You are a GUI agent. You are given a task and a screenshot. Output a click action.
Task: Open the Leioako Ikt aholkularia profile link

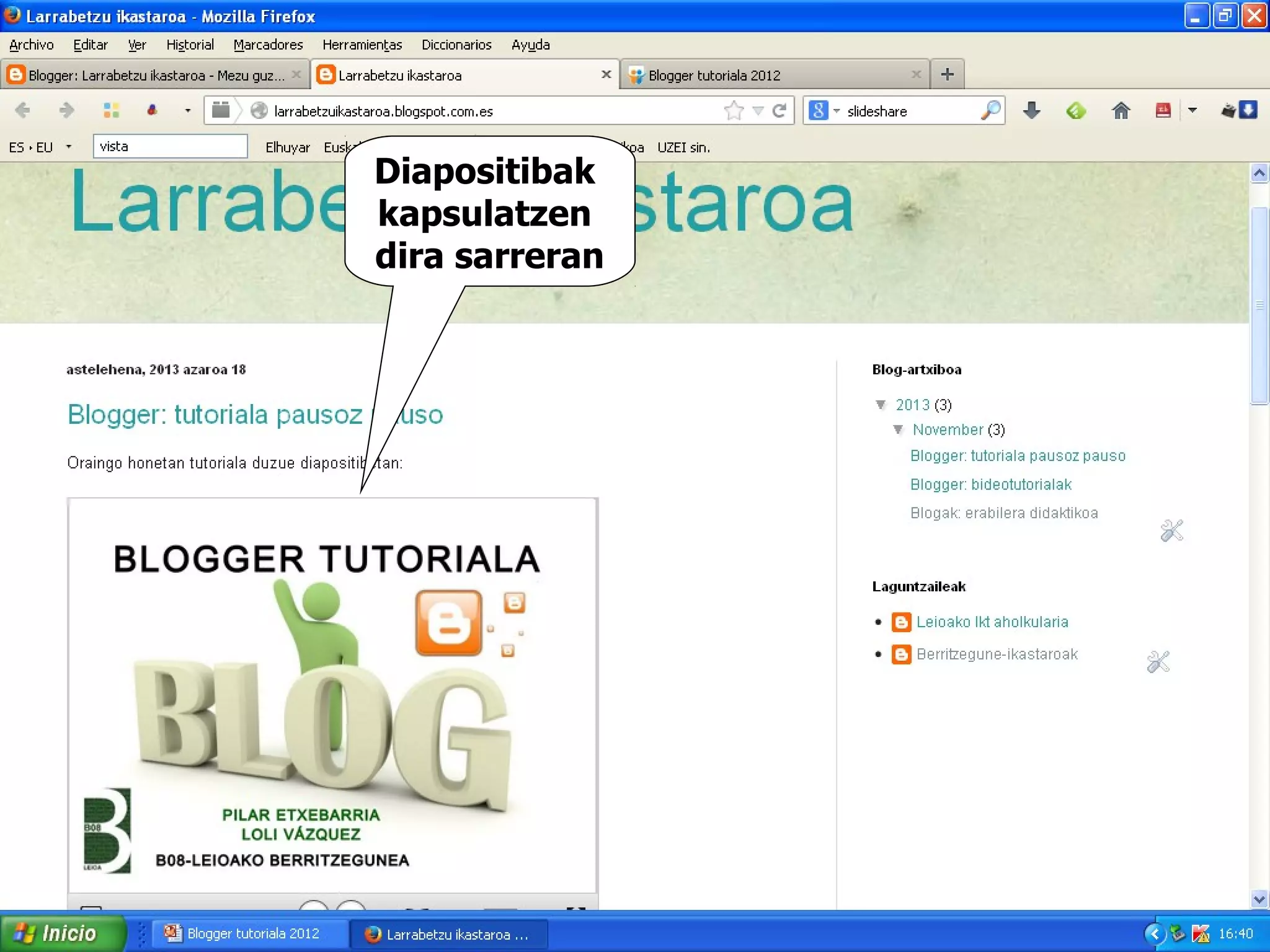pos(992,622)
